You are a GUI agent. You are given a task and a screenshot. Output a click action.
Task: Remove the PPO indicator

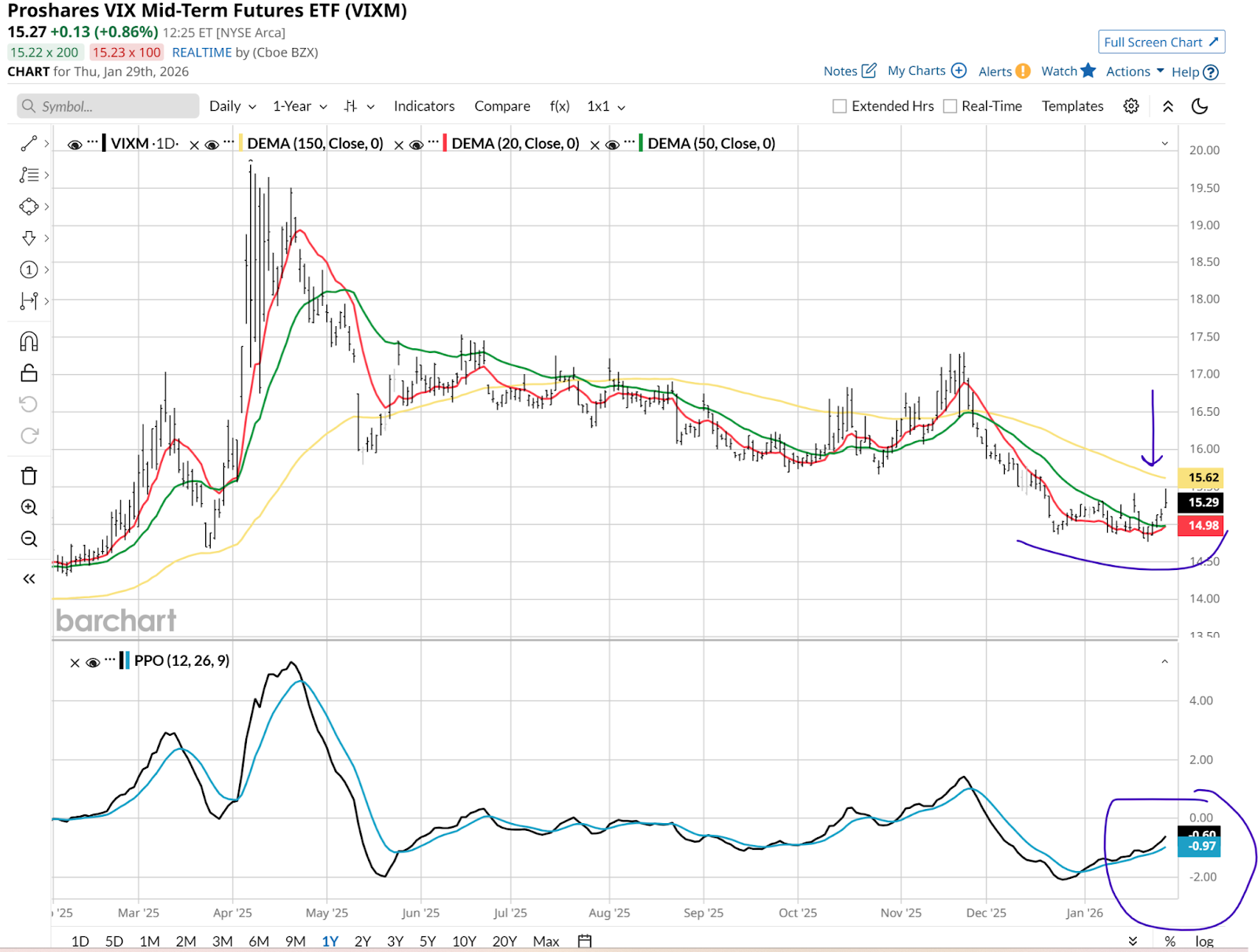coord(75,663)
